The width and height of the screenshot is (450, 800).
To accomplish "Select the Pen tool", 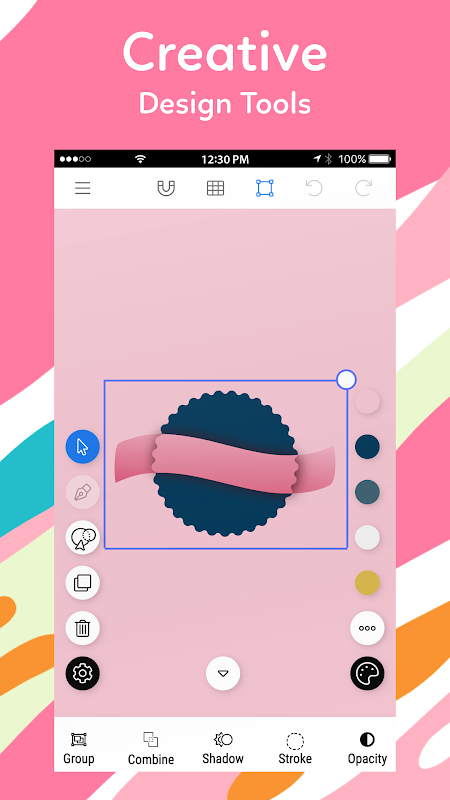I will [x=83, y=492].
